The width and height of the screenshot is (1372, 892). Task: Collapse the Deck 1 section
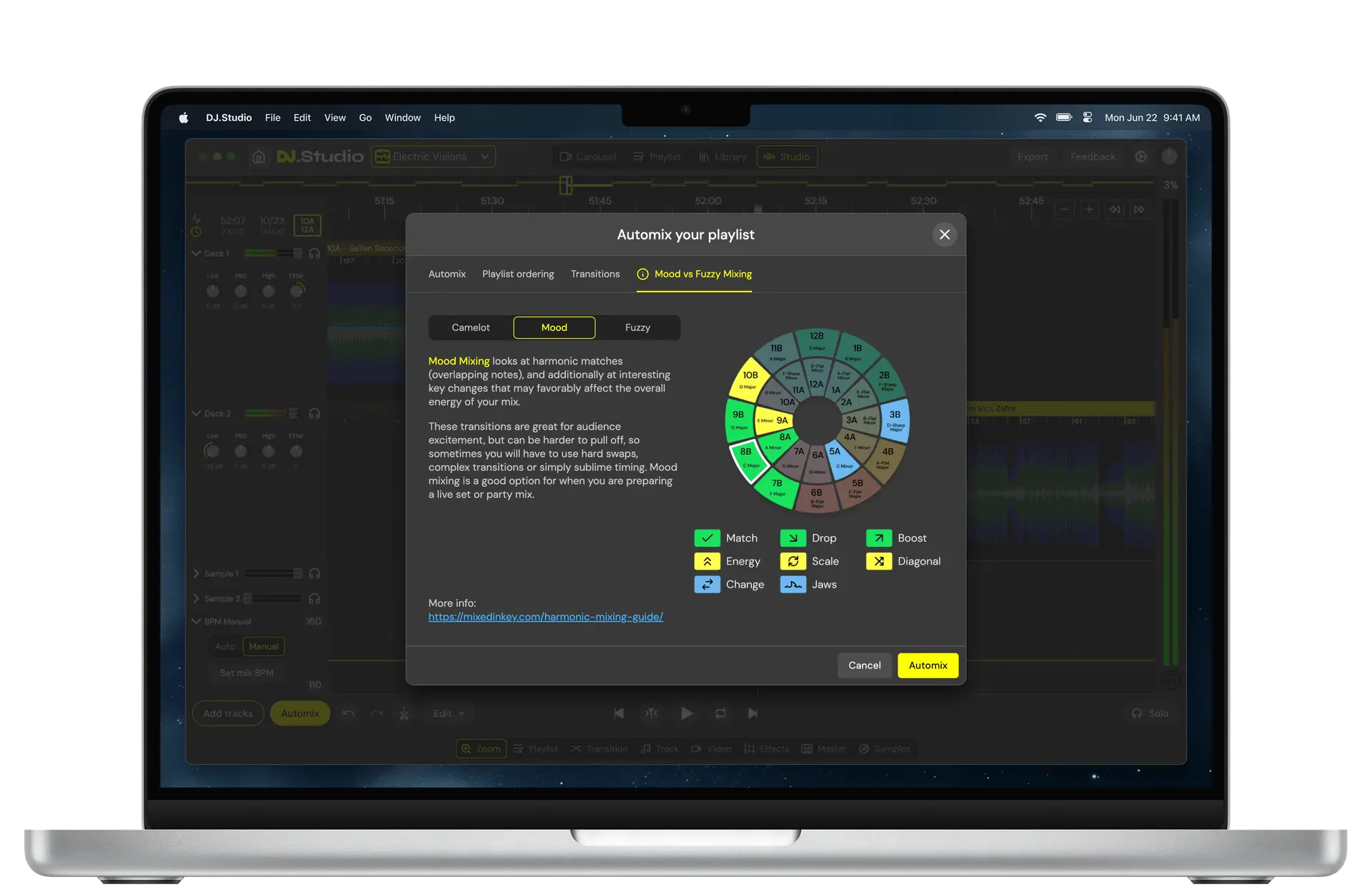(x=197, y=254)
